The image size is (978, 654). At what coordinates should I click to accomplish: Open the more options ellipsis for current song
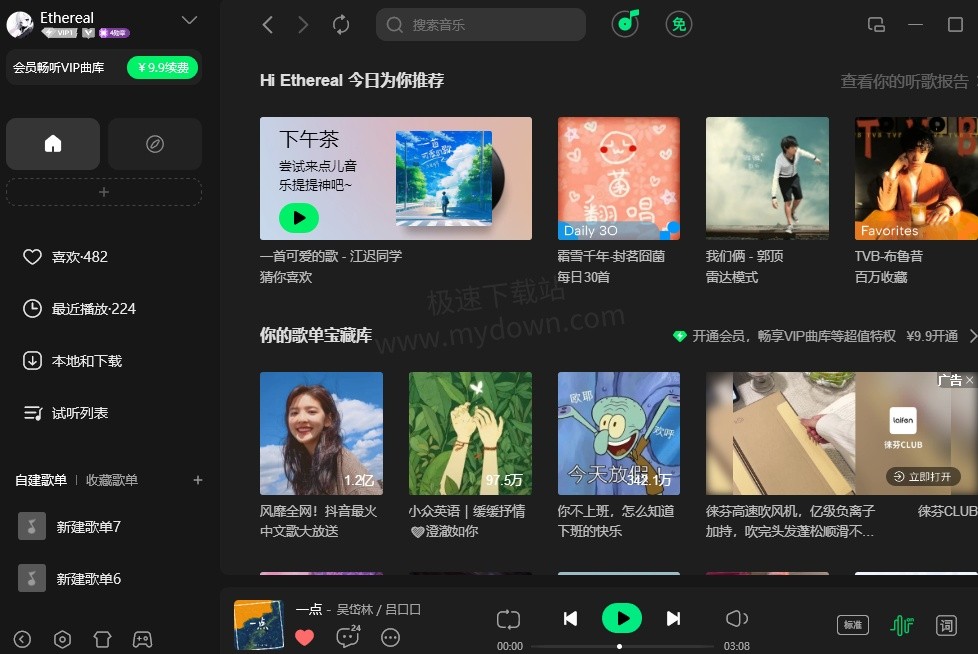[x=391, y=637]
